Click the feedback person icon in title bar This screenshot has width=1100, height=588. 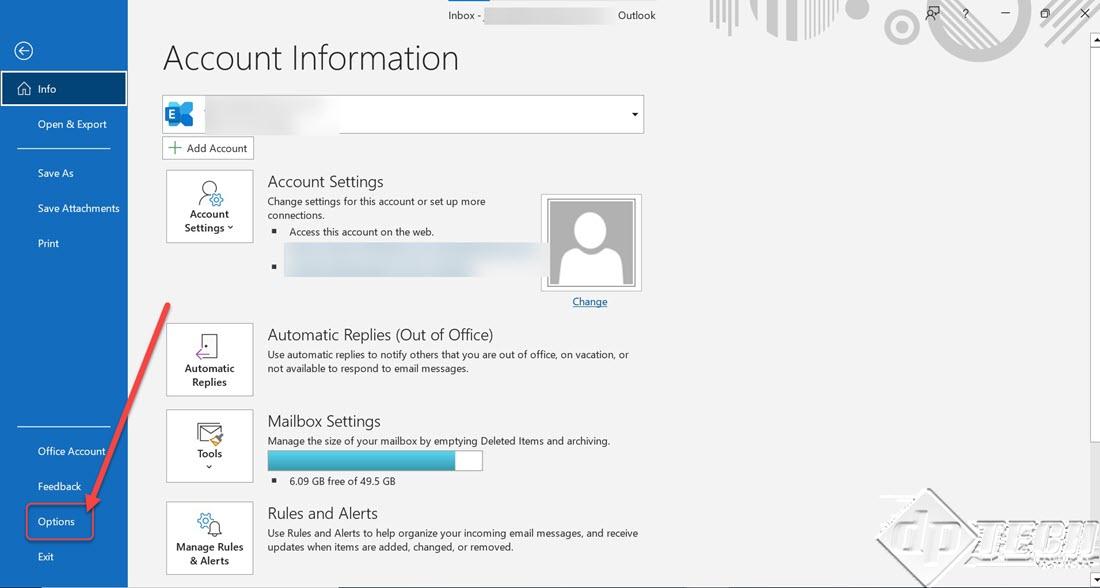[932, 13]
